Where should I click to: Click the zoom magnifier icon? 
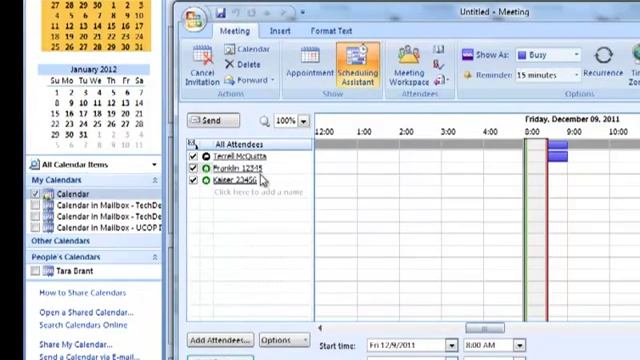coord(264,121)
